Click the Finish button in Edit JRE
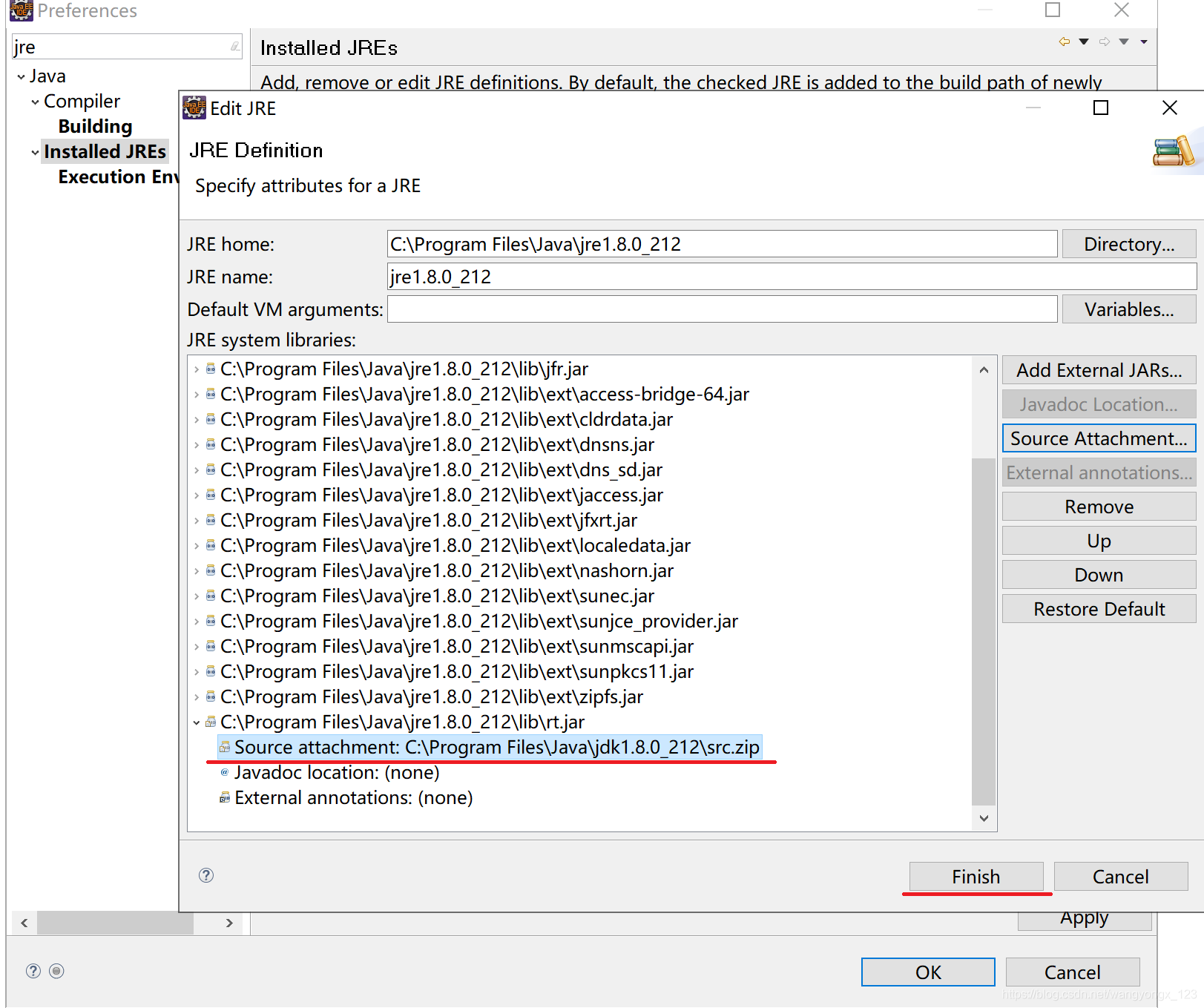This screenshot has height=1008, width=1204. 976,877
